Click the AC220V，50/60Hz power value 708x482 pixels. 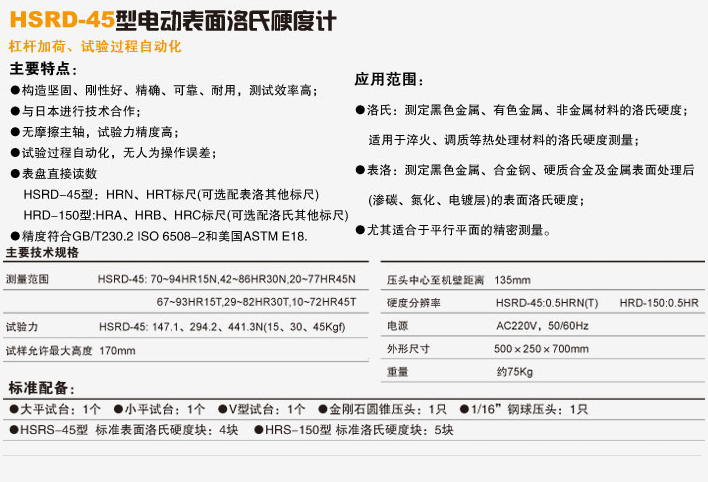543,326
